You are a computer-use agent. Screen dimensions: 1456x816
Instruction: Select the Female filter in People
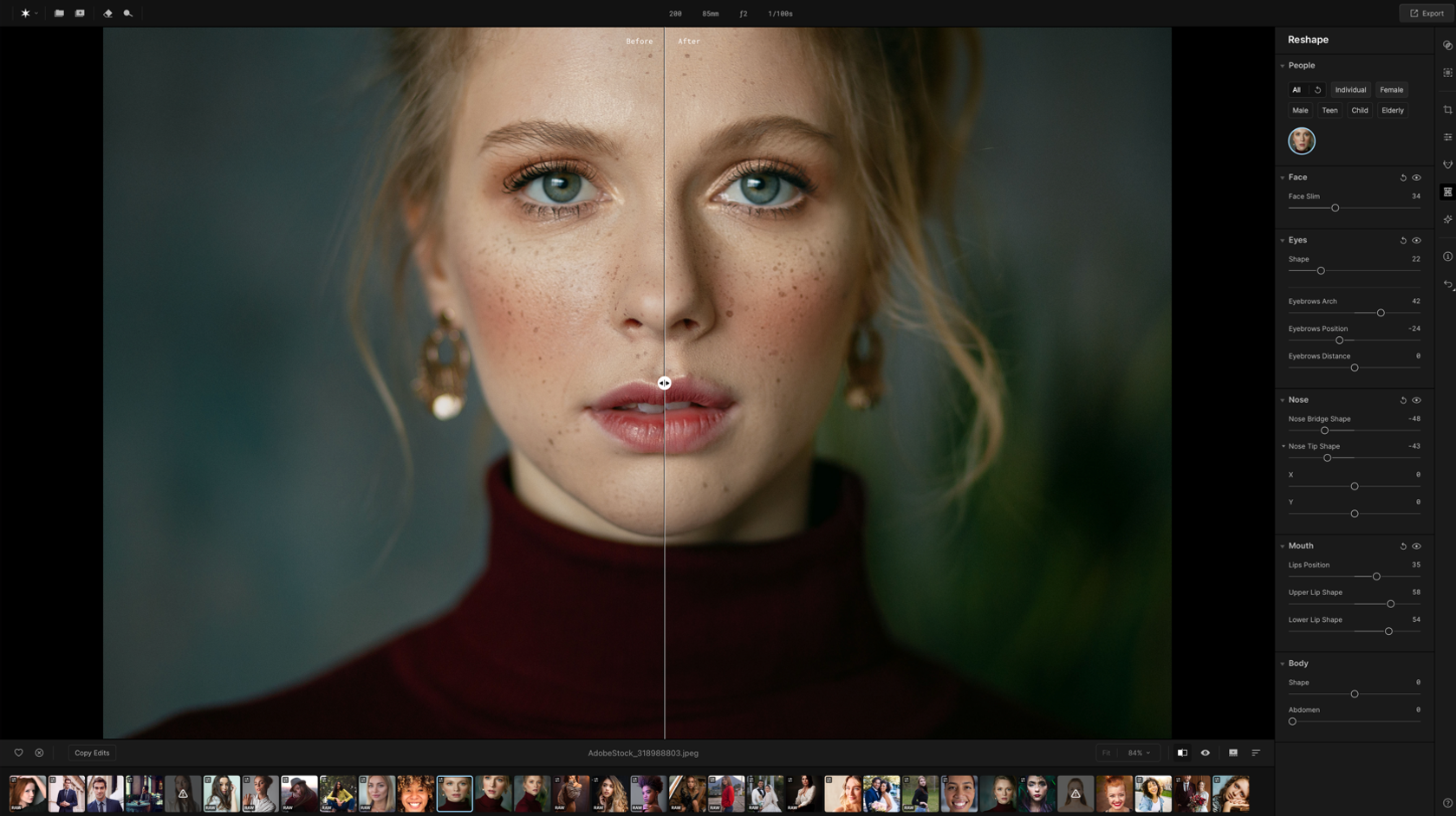1391,89
